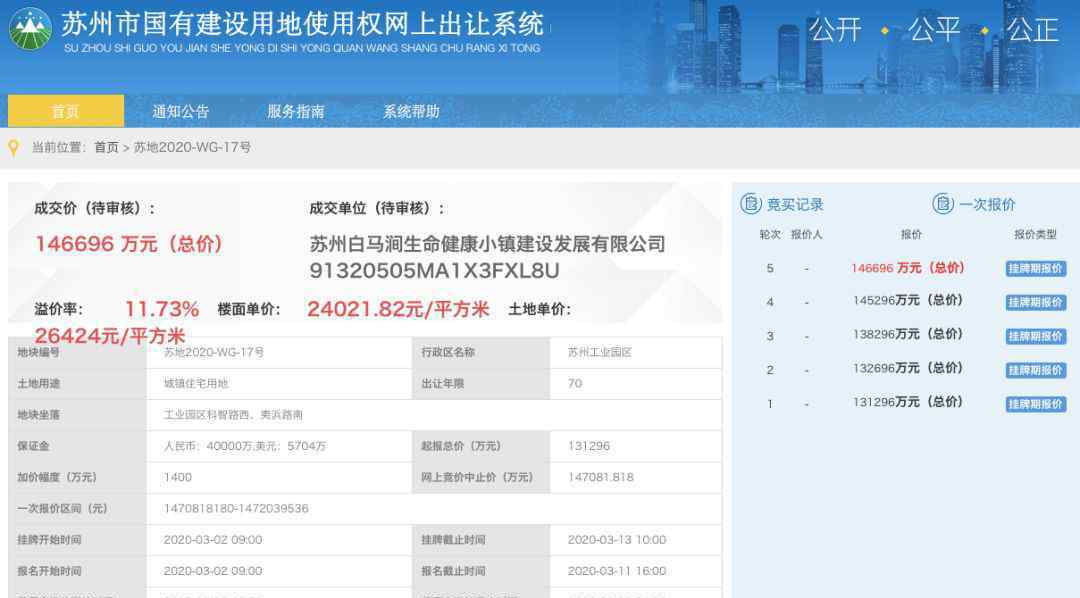Click the yellow location pin icon

point(14,148)
